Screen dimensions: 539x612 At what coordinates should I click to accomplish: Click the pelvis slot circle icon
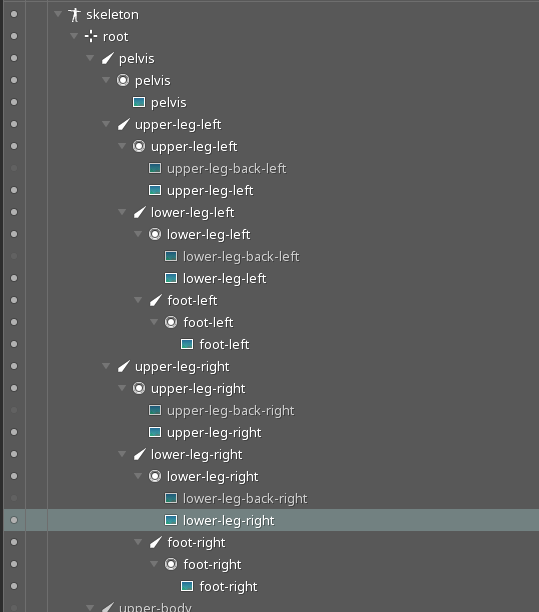coord(123,80)
